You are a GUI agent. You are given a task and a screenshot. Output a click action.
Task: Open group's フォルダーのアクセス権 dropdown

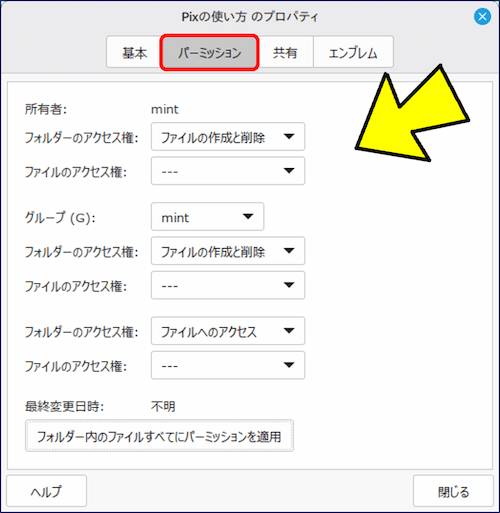[228, 251]
